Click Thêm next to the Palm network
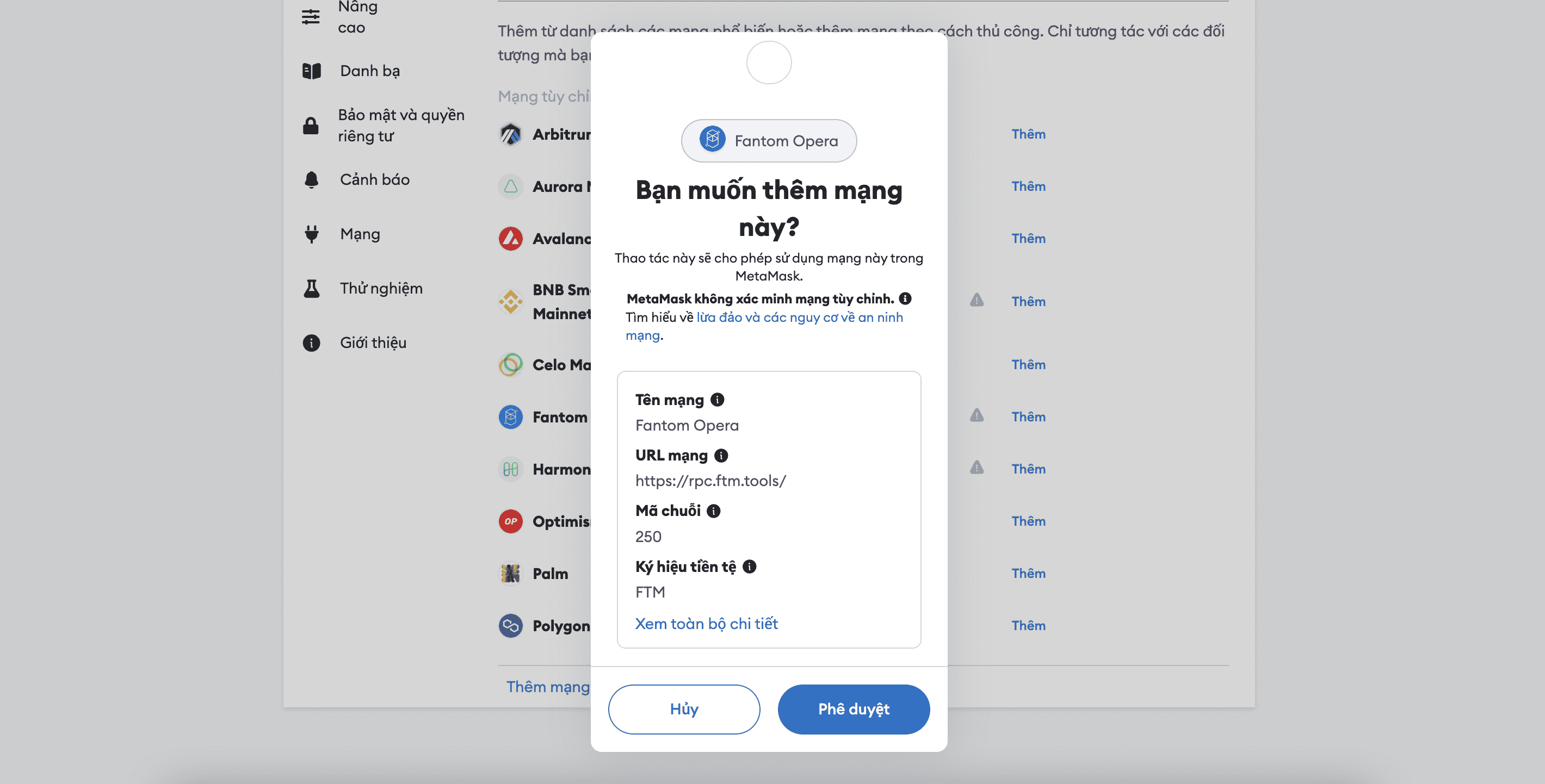This screenshot has height=784, width=1545. [1029, 574]
